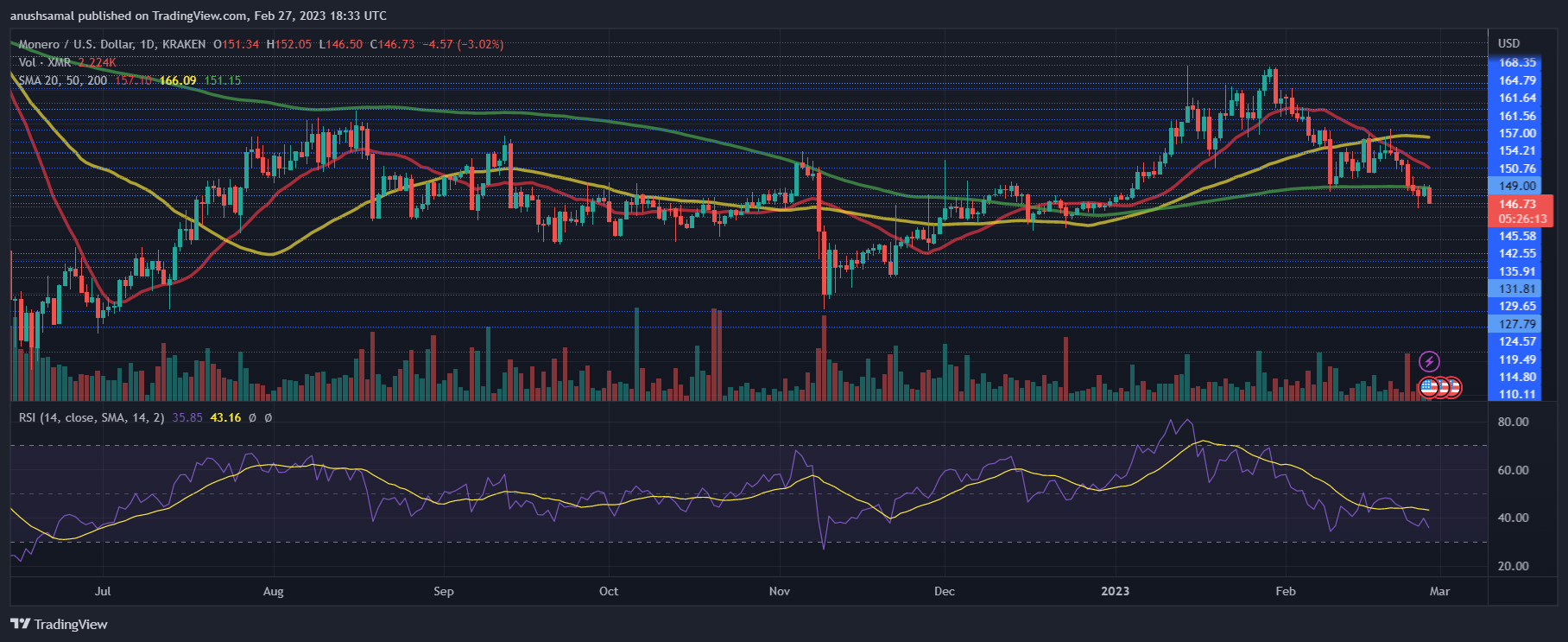Image resolution: width=1568 pixels, height=642 pixels.
Task: Click the 2023 label on time axis
Action: click(x=1115, y=591)
